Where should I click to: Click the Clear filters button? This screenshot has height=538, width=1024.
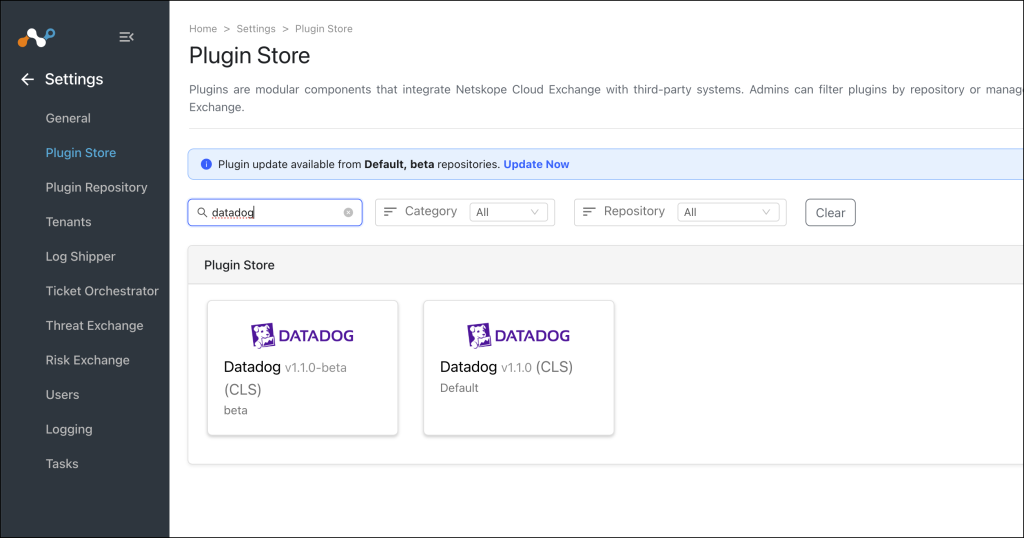coord(830,212)
